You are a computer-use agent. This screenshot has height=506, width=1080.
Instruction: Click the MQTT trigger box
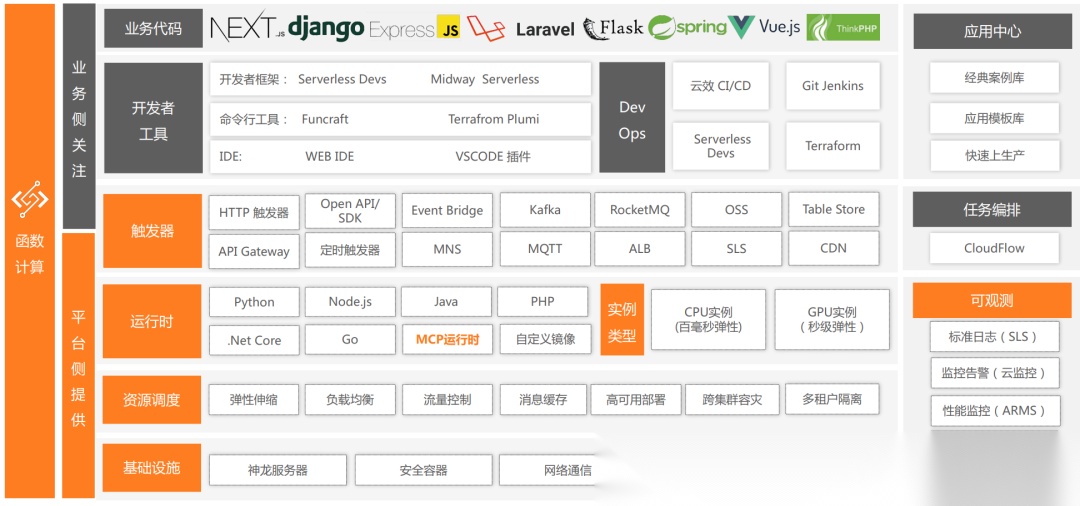tap(545, 249)
